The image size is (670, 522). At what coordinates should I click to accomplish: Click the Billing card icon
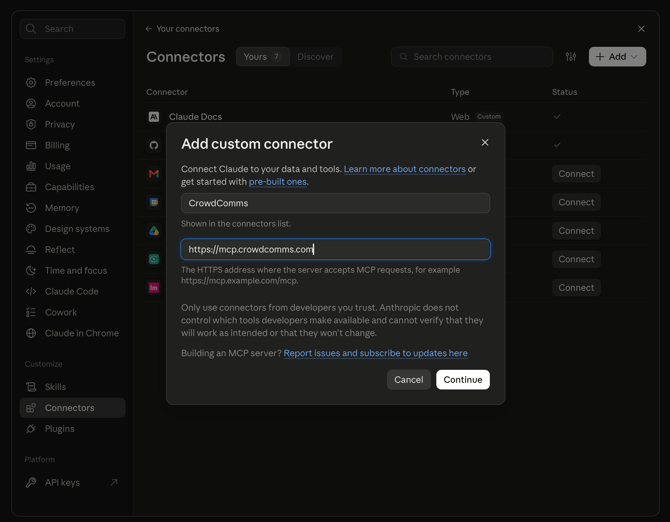coord(31,145)
